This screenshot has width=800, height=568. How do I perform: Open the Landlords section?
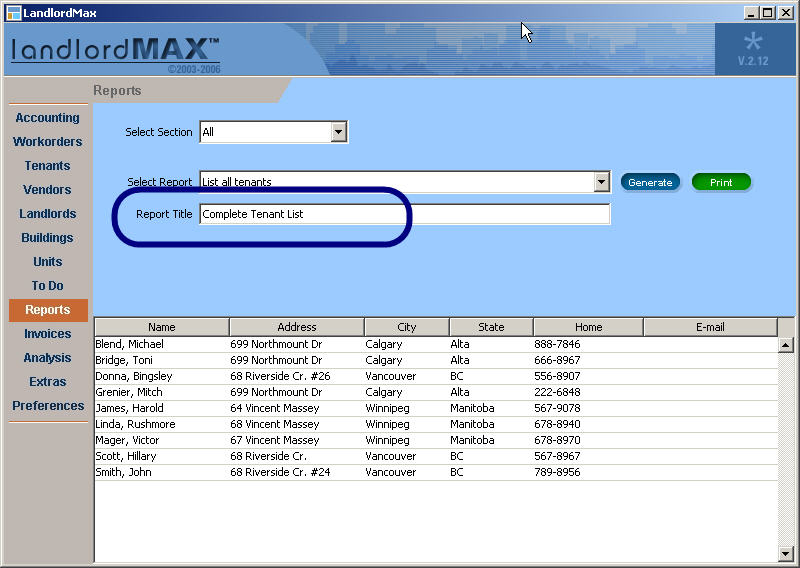click(x=47, y=214)
